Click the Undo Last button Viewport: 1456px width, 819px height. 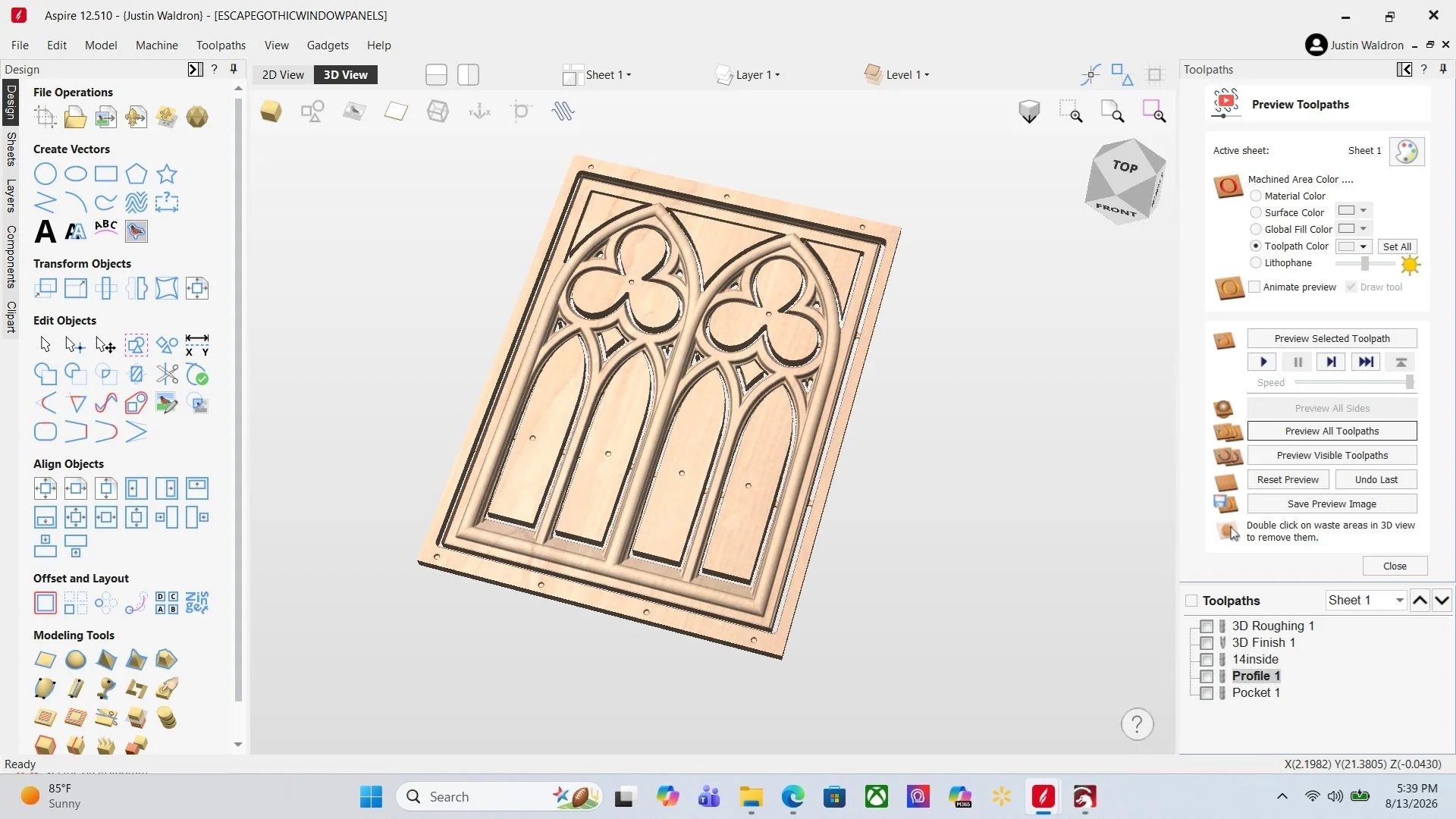[x=1376, y=479]
